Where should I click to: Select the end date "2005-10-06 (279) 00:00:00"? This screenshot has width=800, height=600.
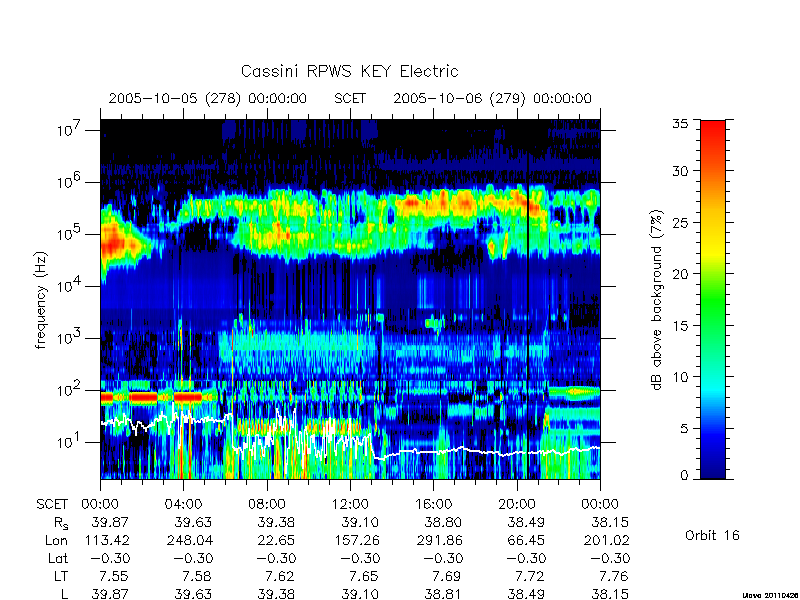(492, 98)
